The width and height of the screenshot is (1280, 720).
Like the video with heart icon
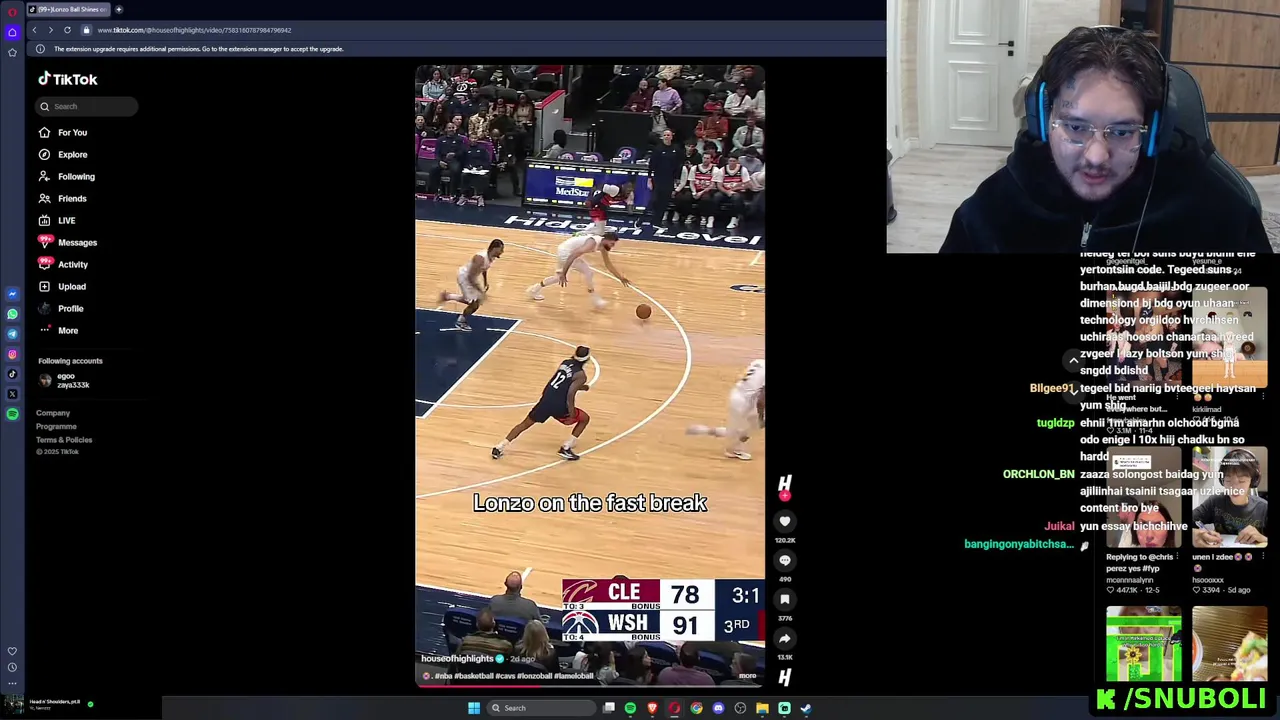coord(785,521)
